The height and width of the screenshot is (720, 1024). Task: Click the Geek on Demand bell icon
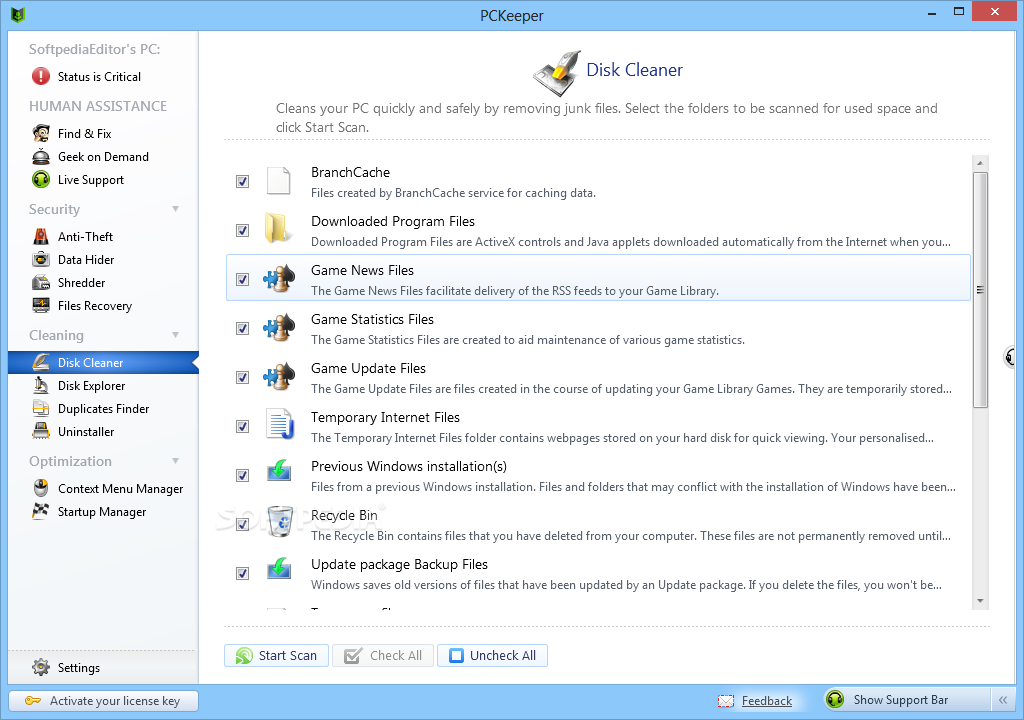40,157
